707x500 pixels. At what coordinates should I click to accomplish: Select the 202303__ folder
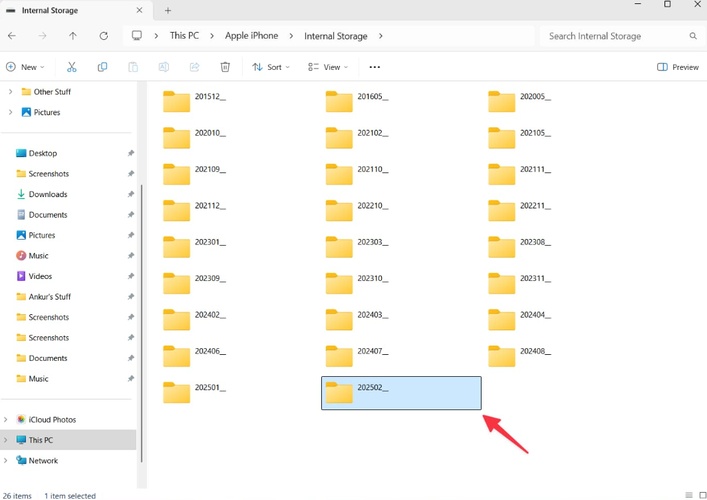[x=357, y=247]
